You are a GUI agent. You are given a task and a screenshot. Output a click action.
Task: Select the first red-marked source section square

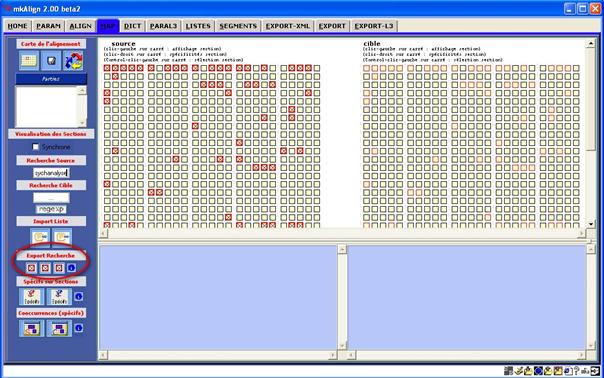click(x=107, y=68)
